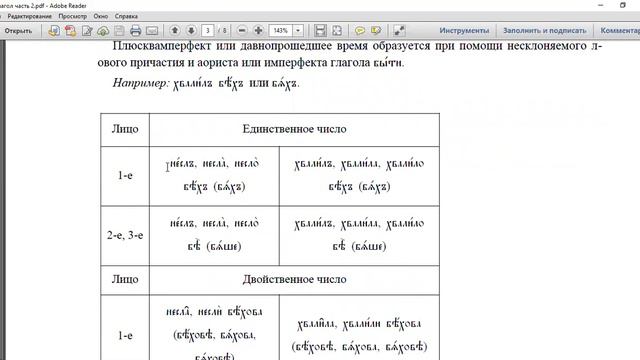Click the zoom value field 143%

pyautogui.click(x=281, y=31)
